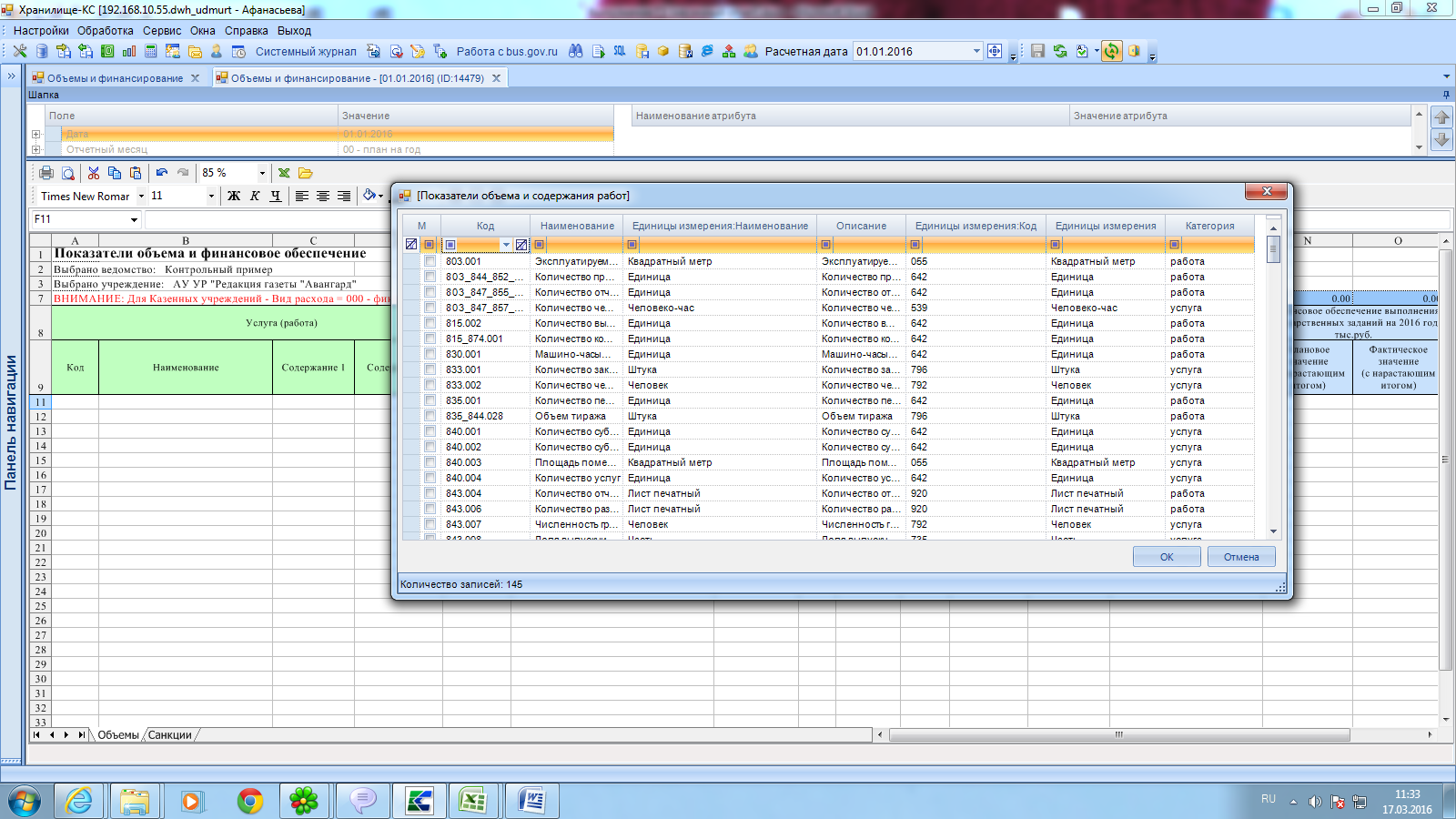Toggle bold formatting button Ж
This screenshot has height=819, width=1456.
[x=234, y=197]
